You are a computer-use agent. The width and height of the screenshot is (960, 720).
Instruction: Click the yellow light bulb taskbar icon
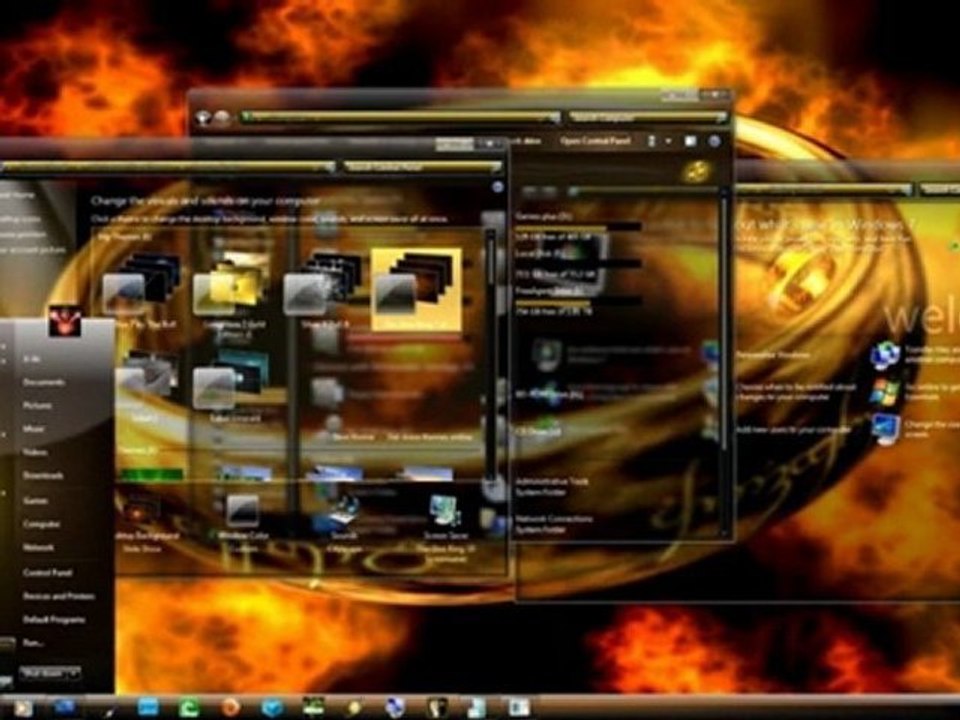pyautogui.click(x=355, y=708)
